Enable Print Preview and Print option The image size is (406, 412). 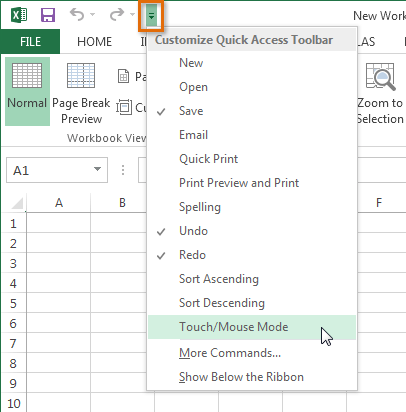(x=252, y=183)
